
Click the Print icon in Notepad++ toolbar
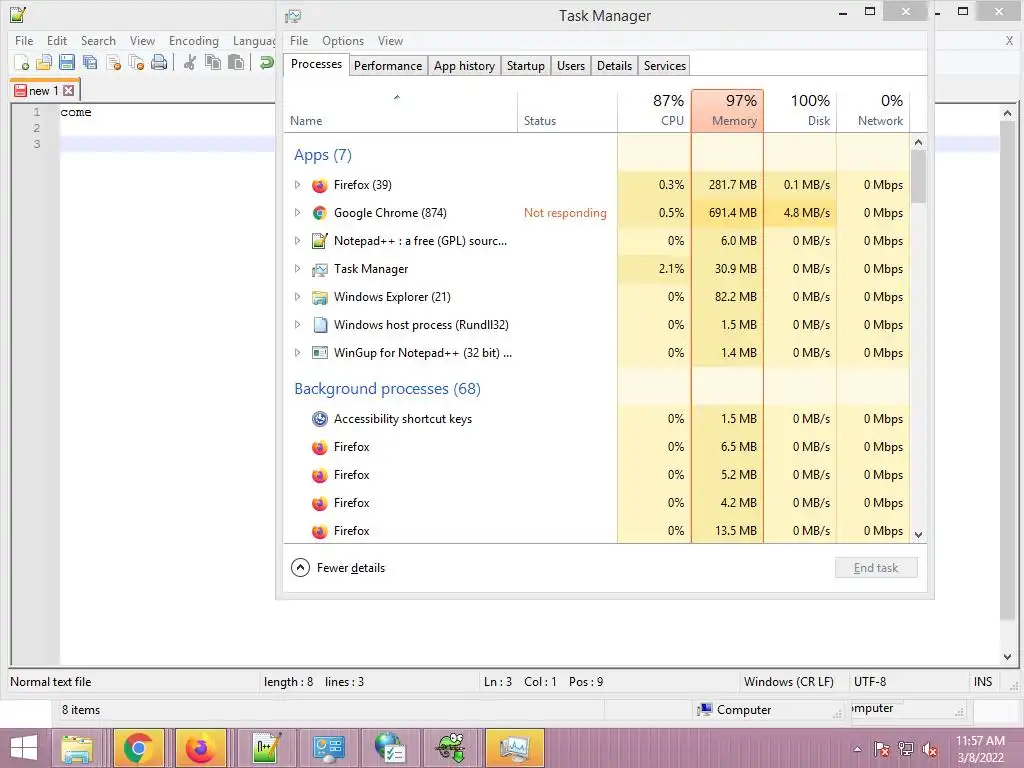pos(159,63)
